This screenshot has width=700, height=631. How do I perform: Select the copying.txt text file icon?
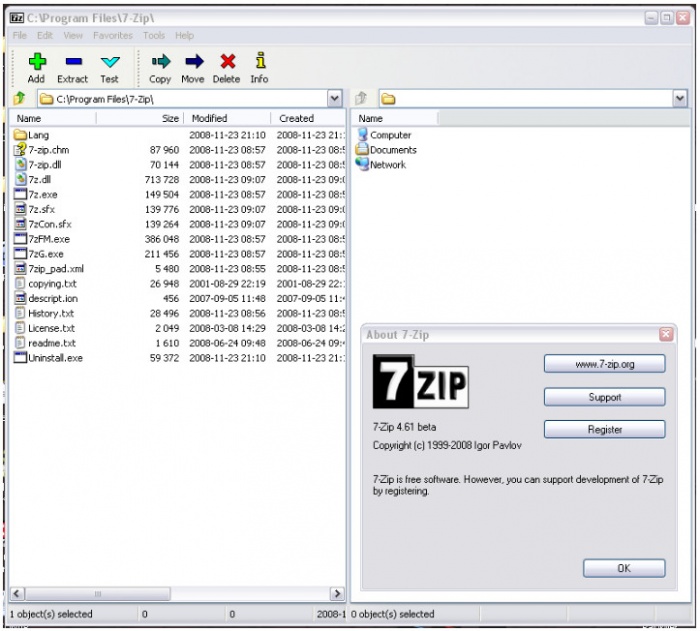pos(20,284)
